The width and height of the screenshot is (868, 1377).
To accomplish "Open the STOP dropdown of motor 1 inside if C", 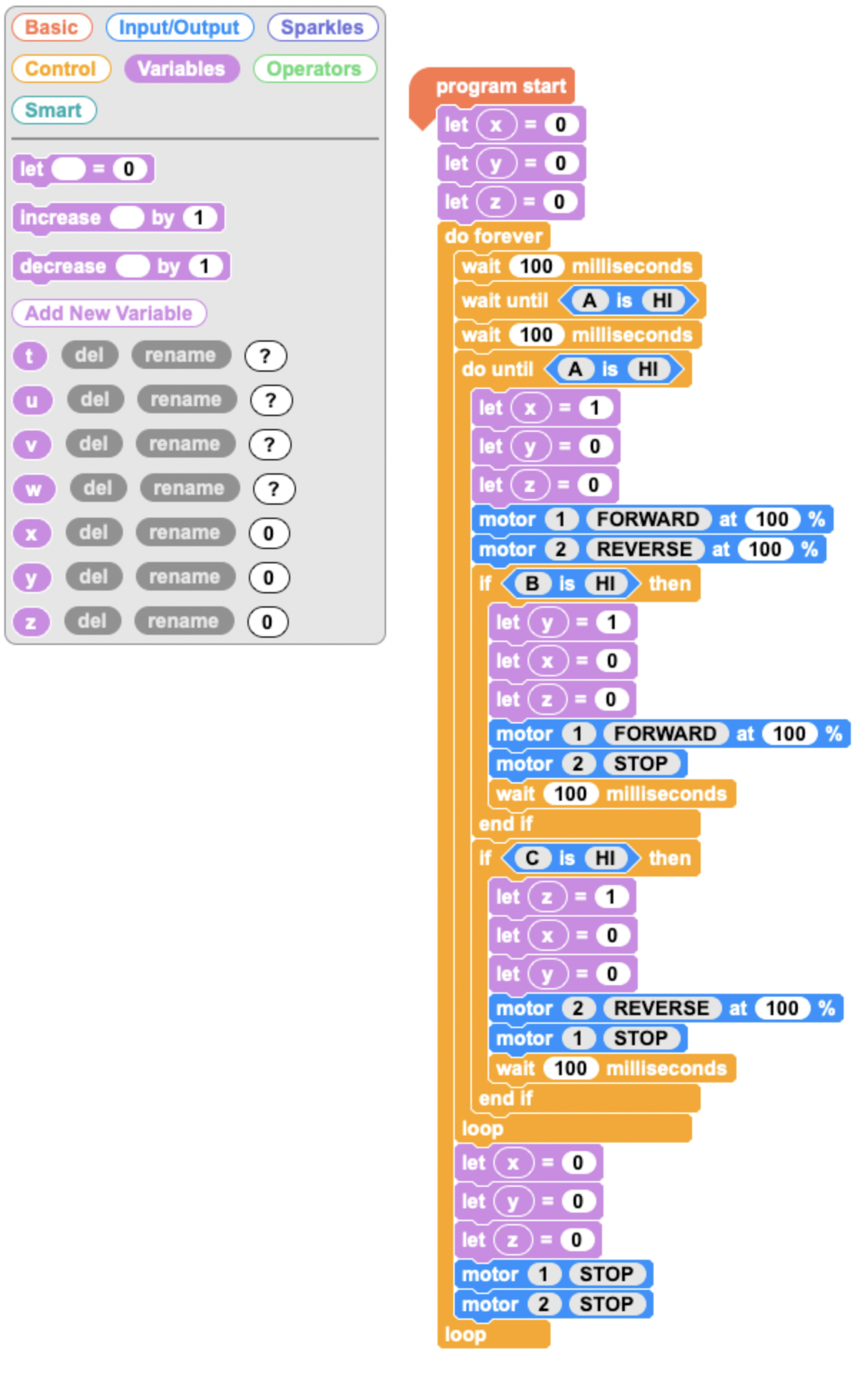I will 641,1038.
